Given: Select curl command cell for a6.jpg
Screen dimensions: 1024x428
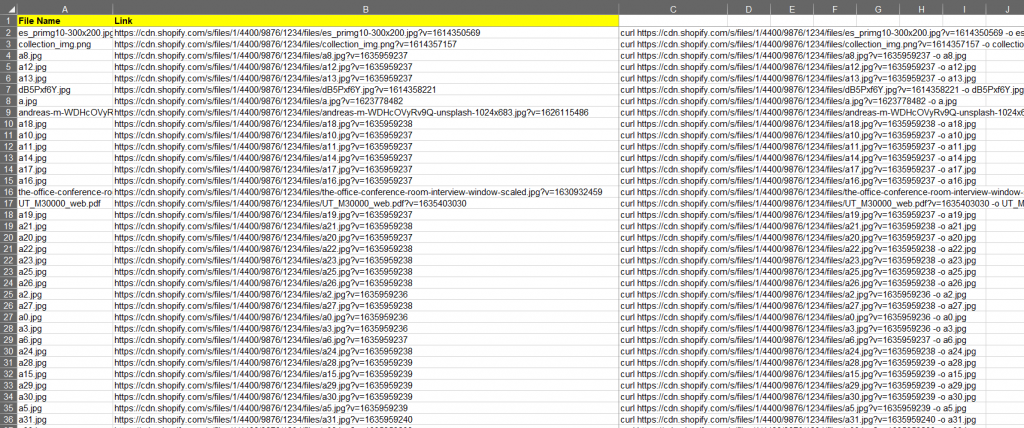Looking at the screenshot, I should [673, 340].
